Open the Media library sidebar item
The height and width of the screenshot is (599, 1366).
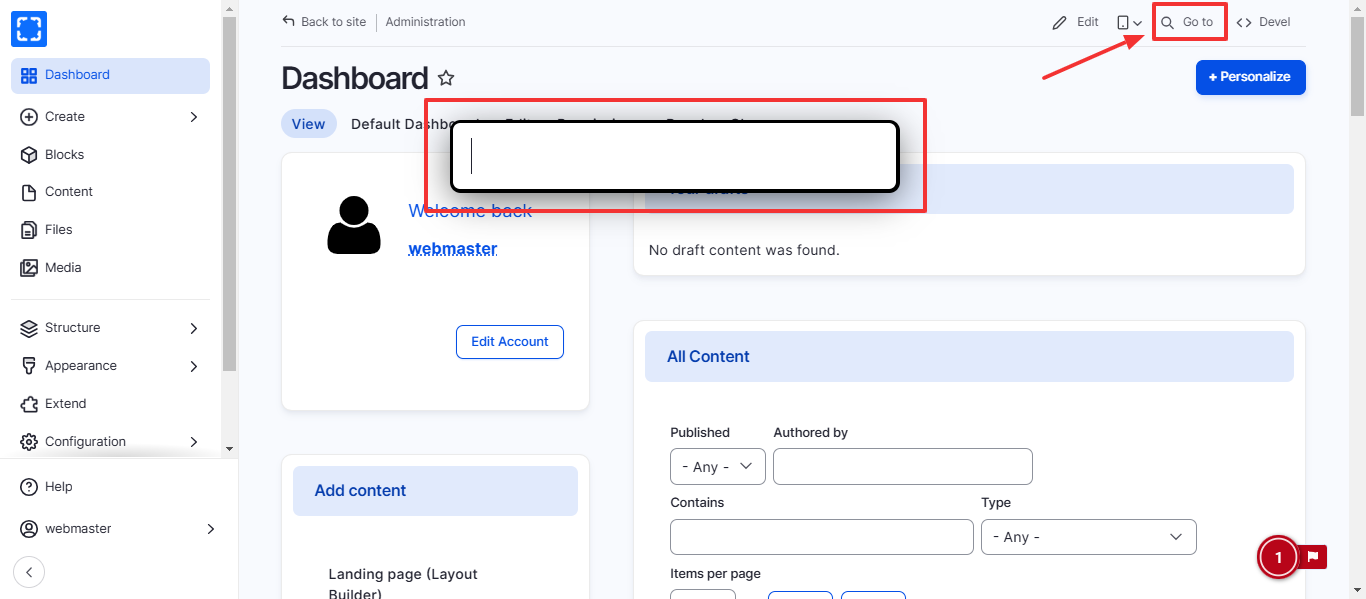point(62,268)
